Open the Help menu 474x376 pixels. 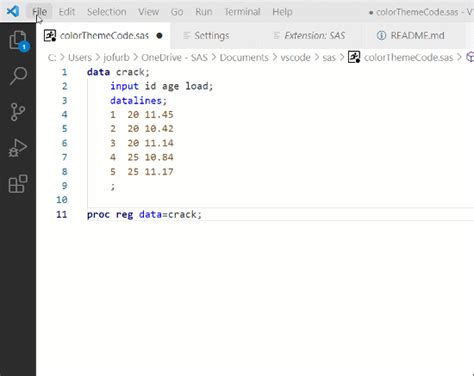pyautogui.click(x=282, y=12)
